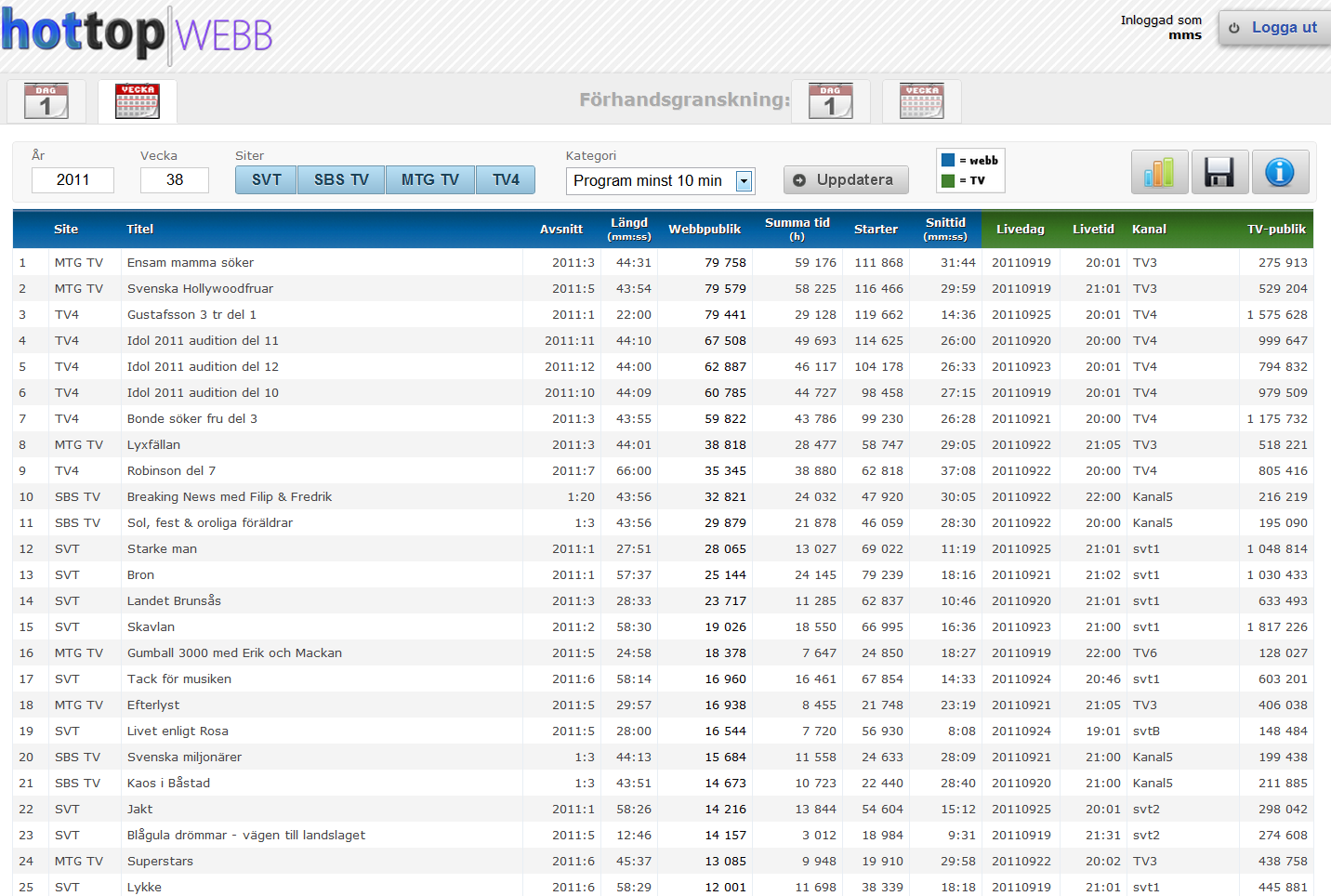Screen dimensions: 1331x896
Task: Open the week view calendar icon
Action: [x=138, y=101]
